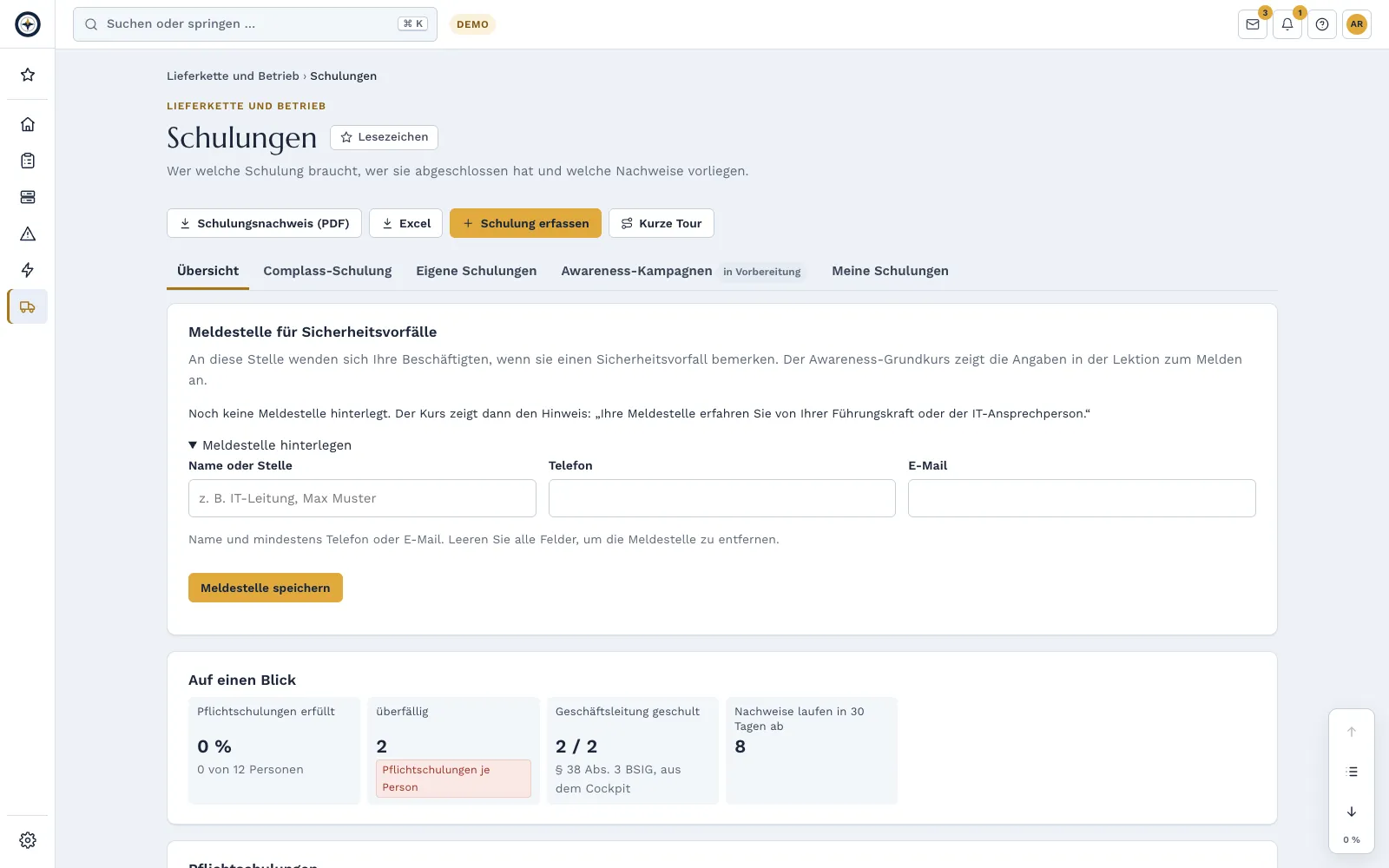Click the '0 von 12 Personen' text
1389x868 pixels.
[250, 770]
